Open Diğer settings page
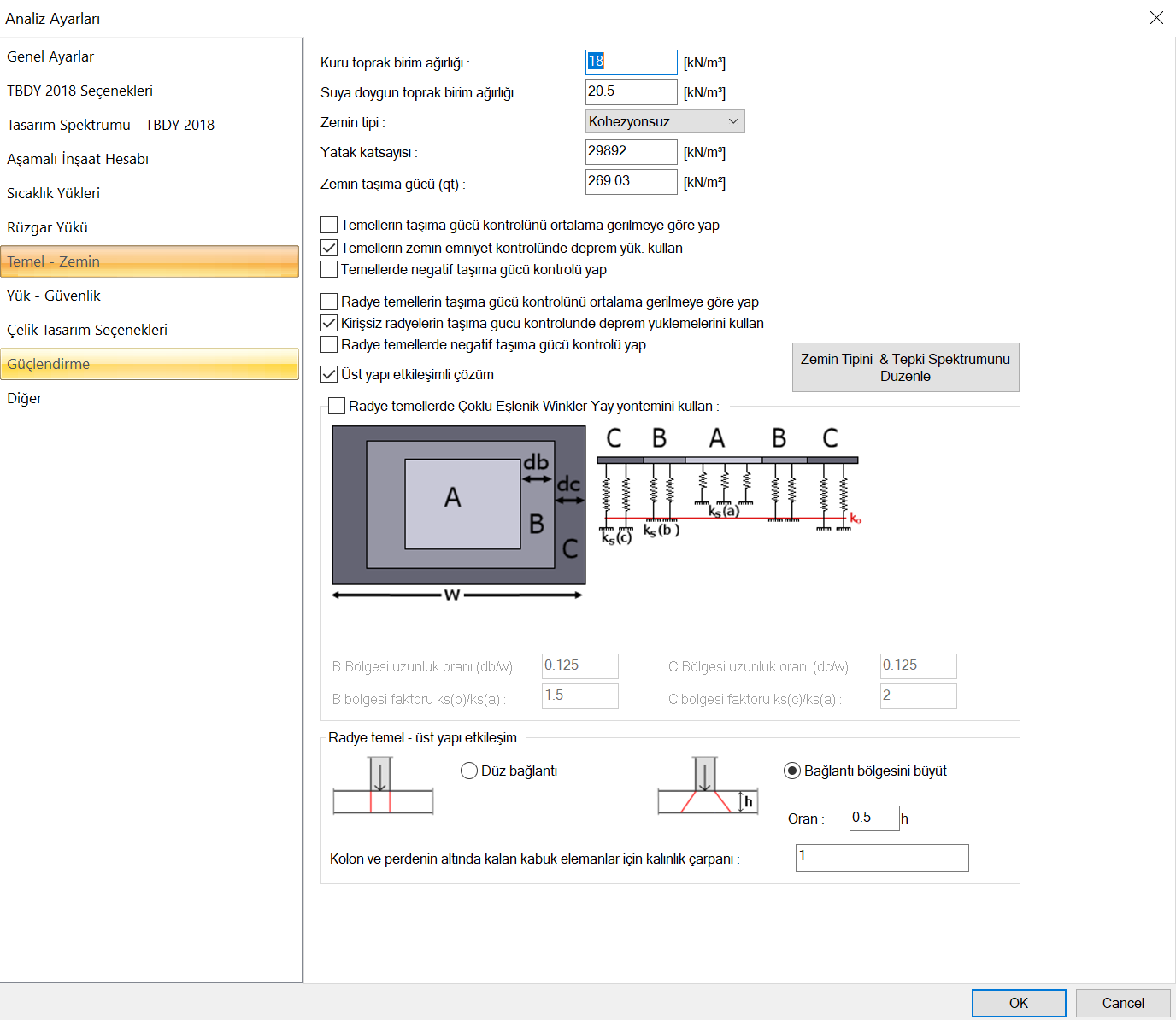Image resolution: width=1176 pixels, height=1020 pixels. click(x=150, y=398)
